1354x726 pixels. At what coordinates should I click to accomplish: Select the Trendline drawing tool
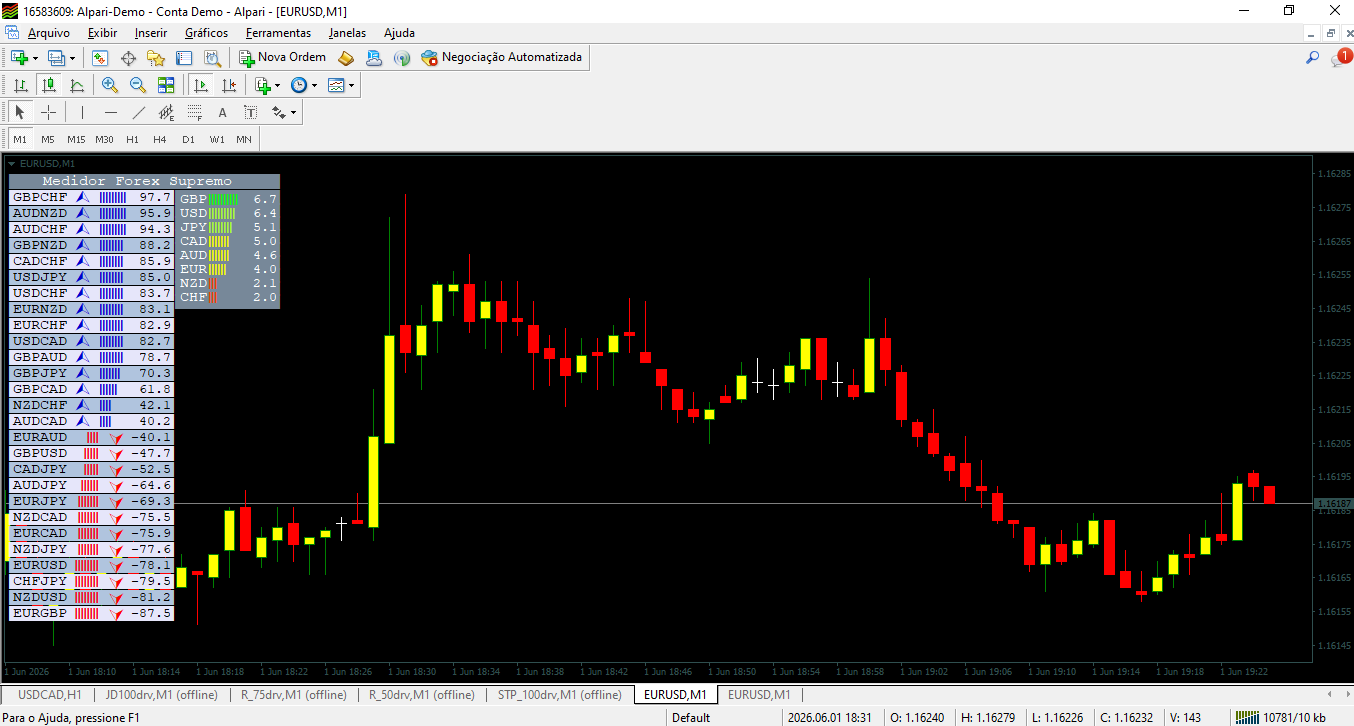click(139, 113)
